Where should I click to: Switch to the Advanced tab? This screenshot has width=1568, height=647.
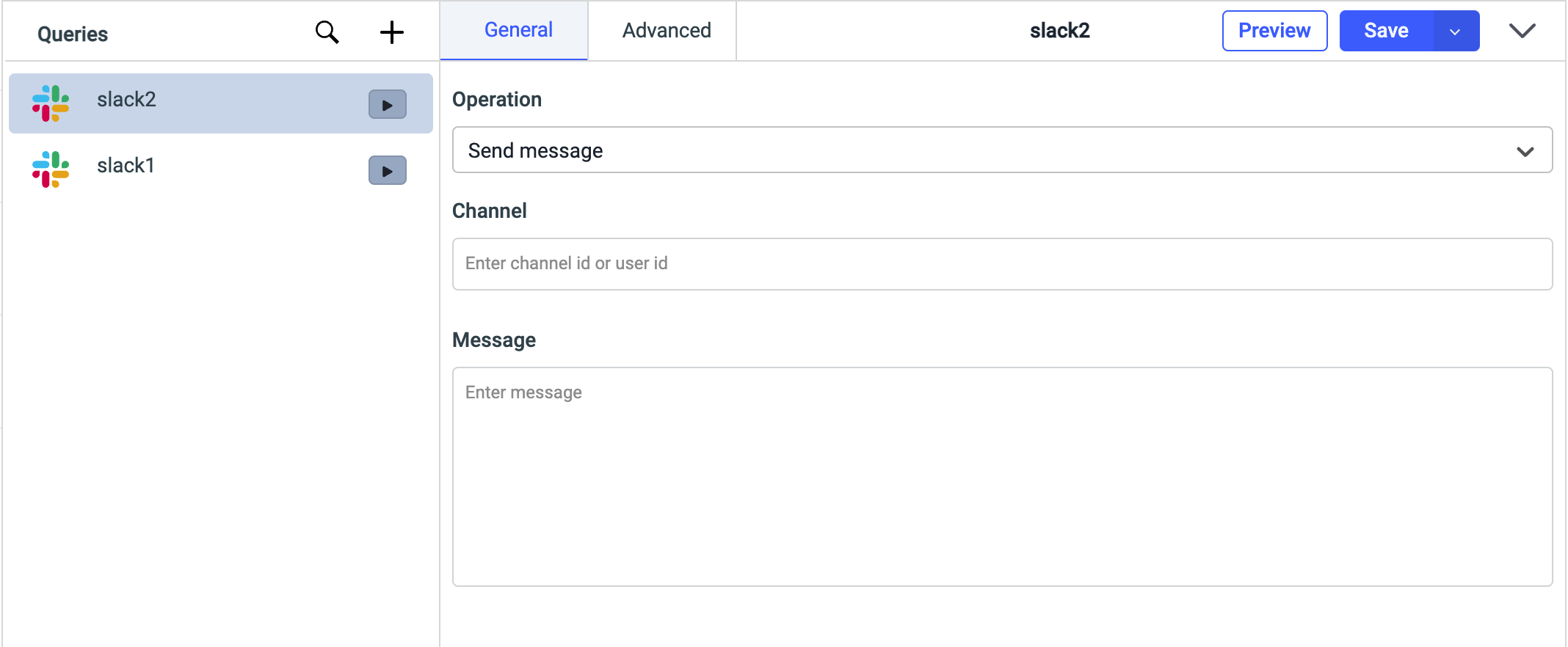point(666,30)
